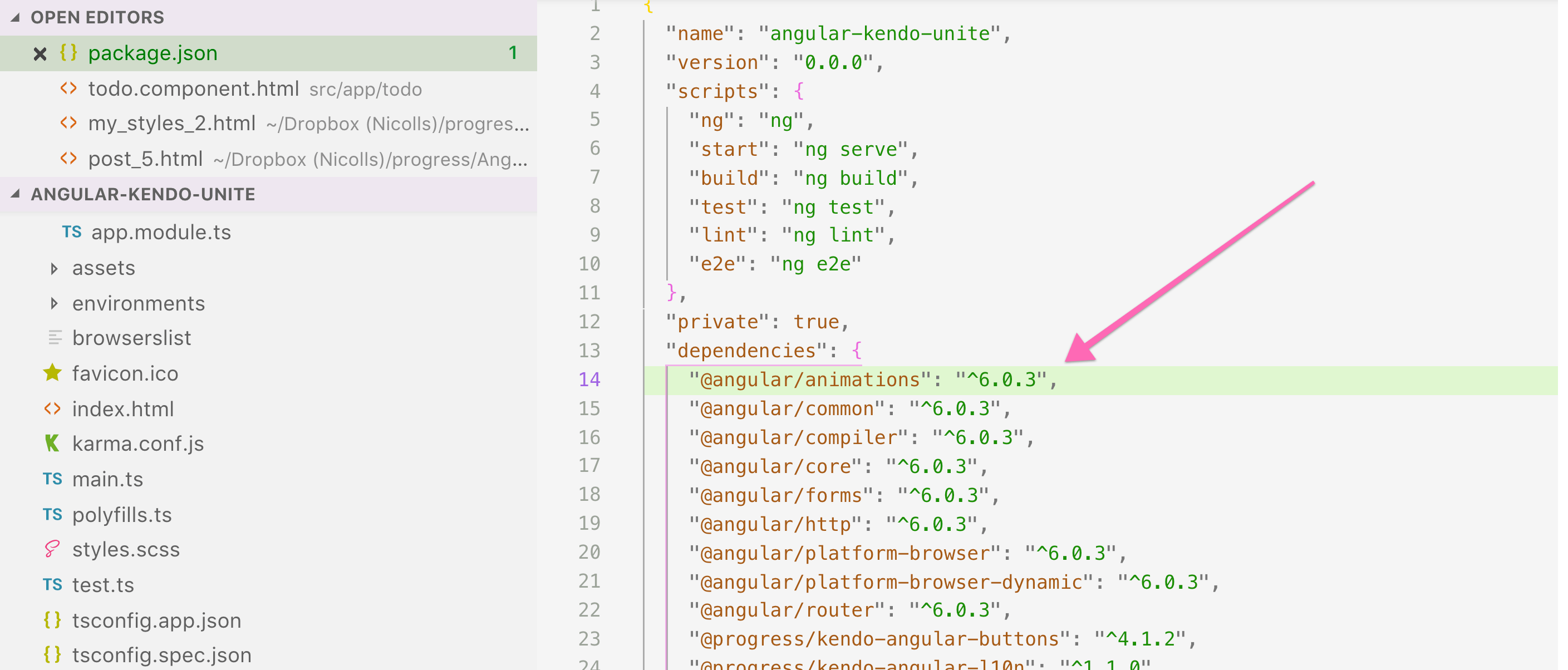Open index.html file
The width and height of the screenshot is (1568, 670).
(123, 409)
